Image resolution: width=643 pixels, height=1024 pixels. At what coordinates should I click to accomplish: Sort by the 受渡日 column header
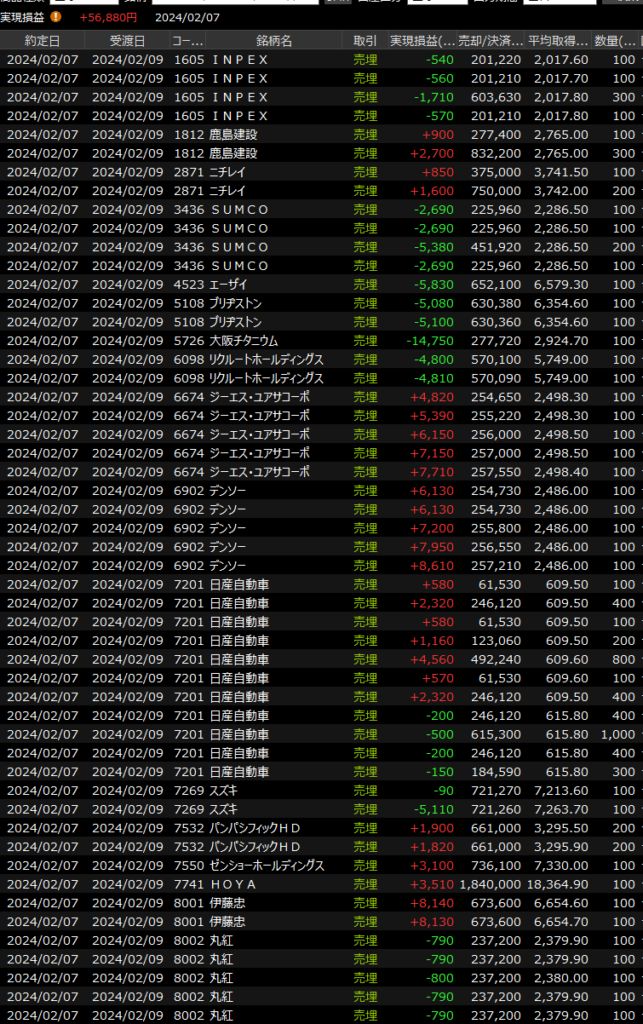click(126, 41)
